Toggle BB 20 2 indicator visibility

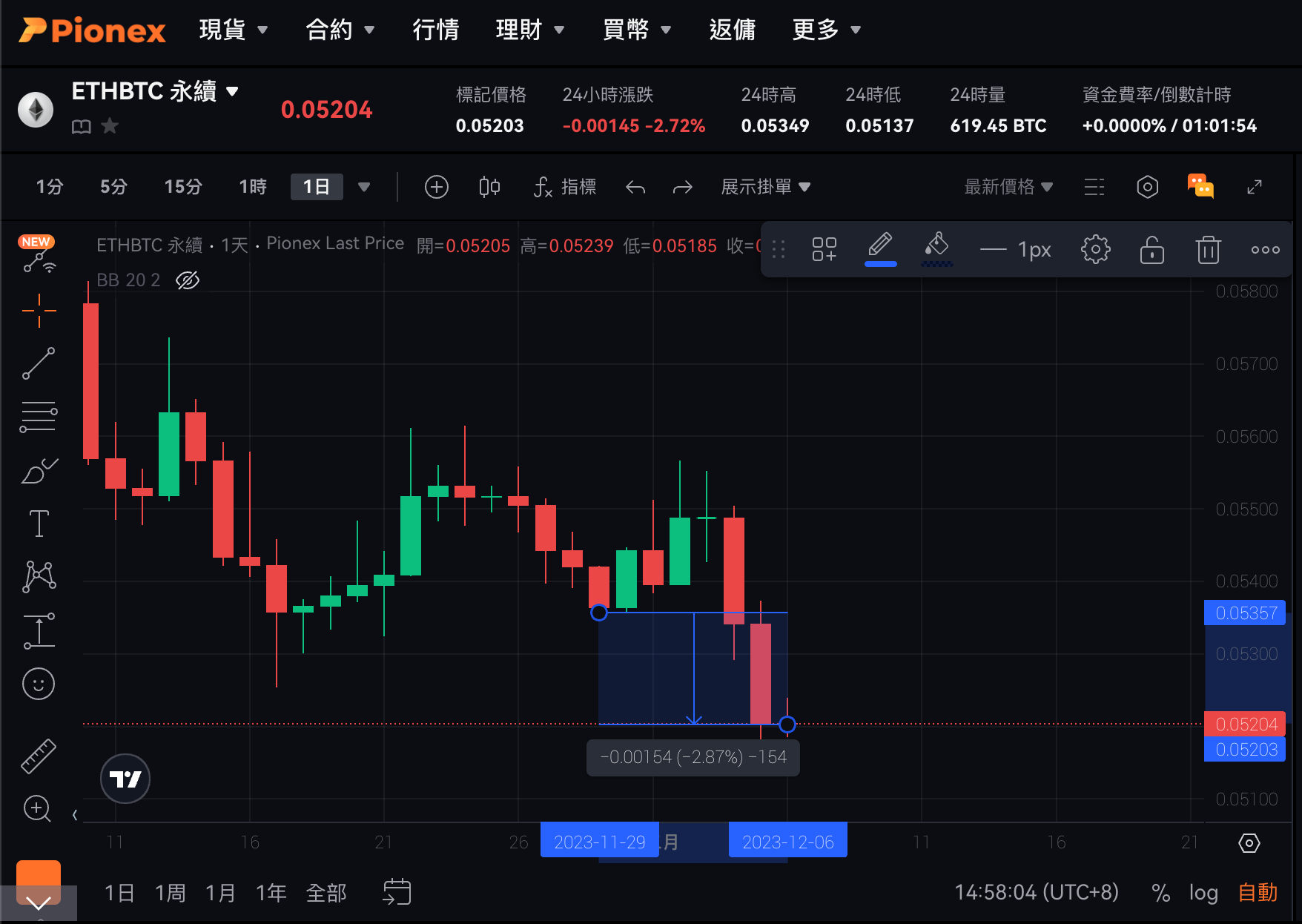coord(188,280)
